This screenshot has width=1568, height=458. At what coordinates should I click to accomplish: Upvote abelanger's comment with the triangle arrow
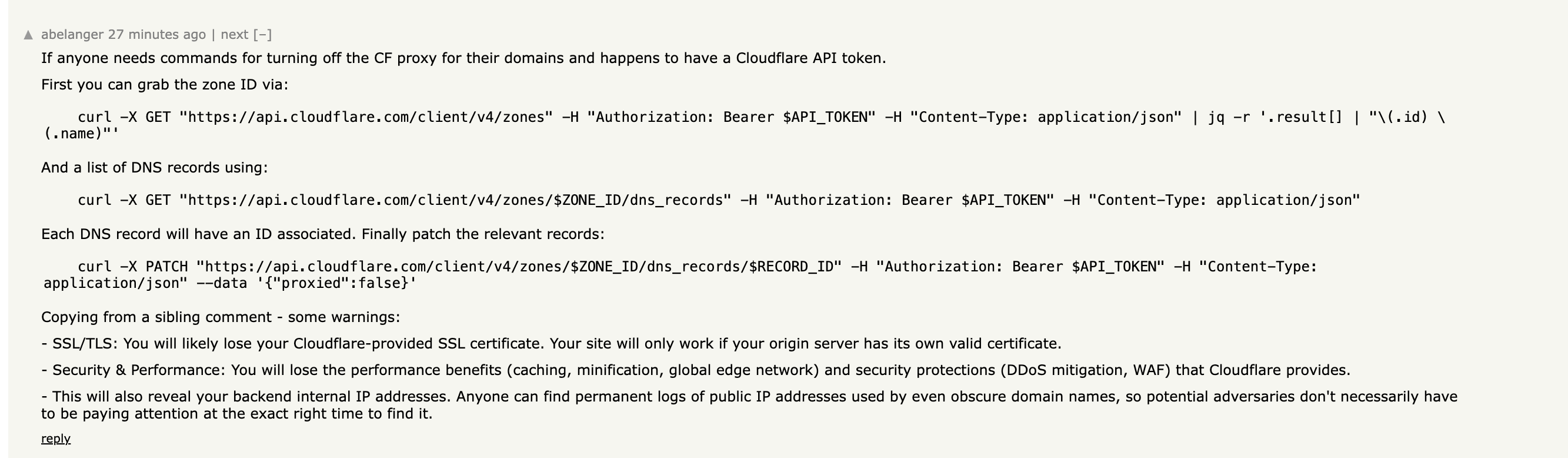click(x=28, y=35)
